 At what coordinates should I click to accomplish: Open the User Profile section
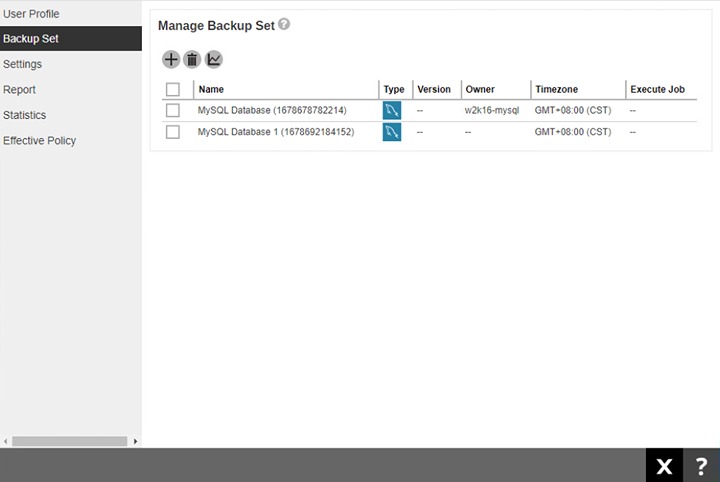[31, 14]
